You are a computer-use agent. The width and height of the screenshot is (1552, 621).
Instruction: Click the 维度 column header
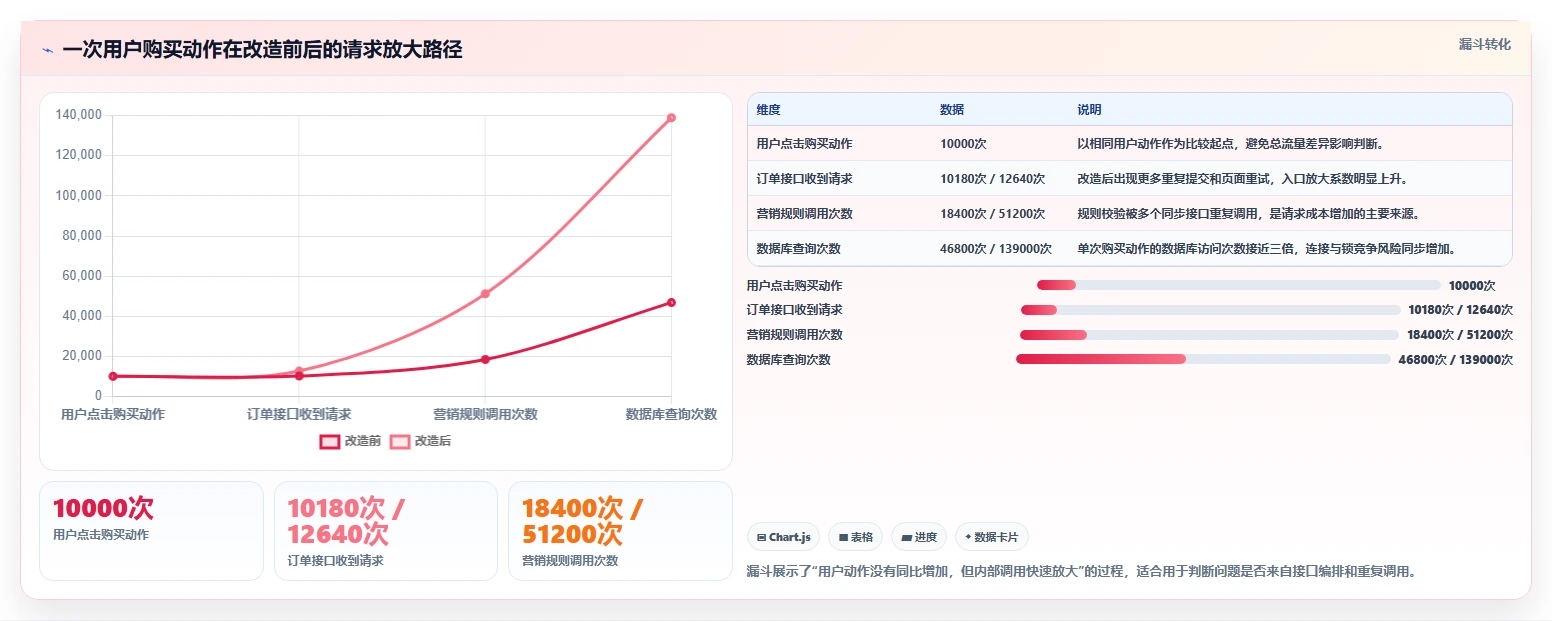[769, 110]
